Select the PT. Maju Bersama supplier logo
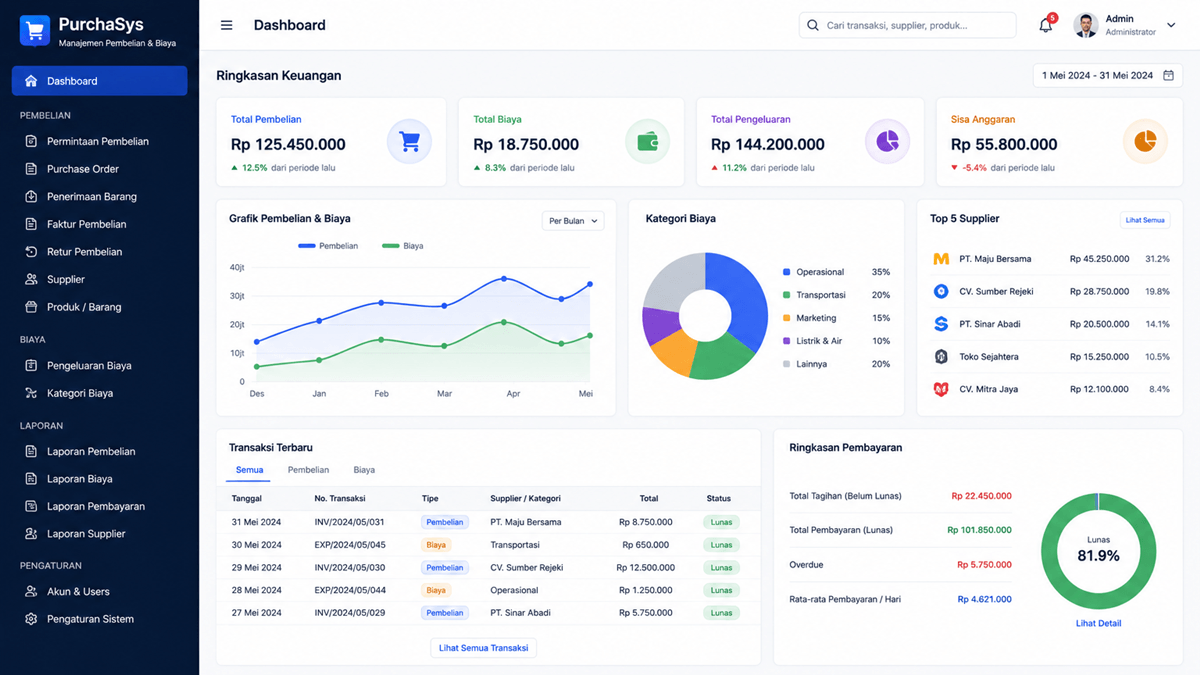 pos(941,259)
